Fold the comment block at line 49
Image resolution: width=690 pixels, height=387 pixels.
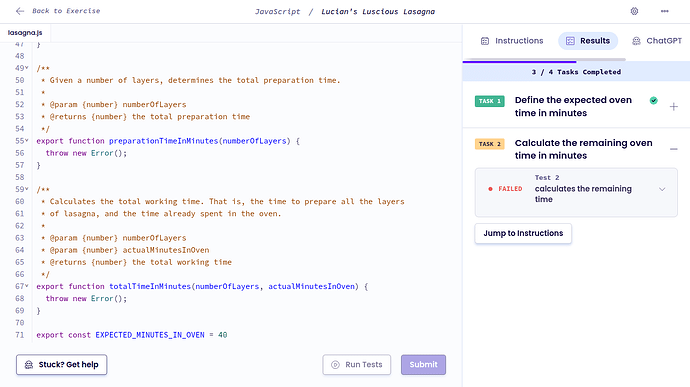(x=26, y=68)
